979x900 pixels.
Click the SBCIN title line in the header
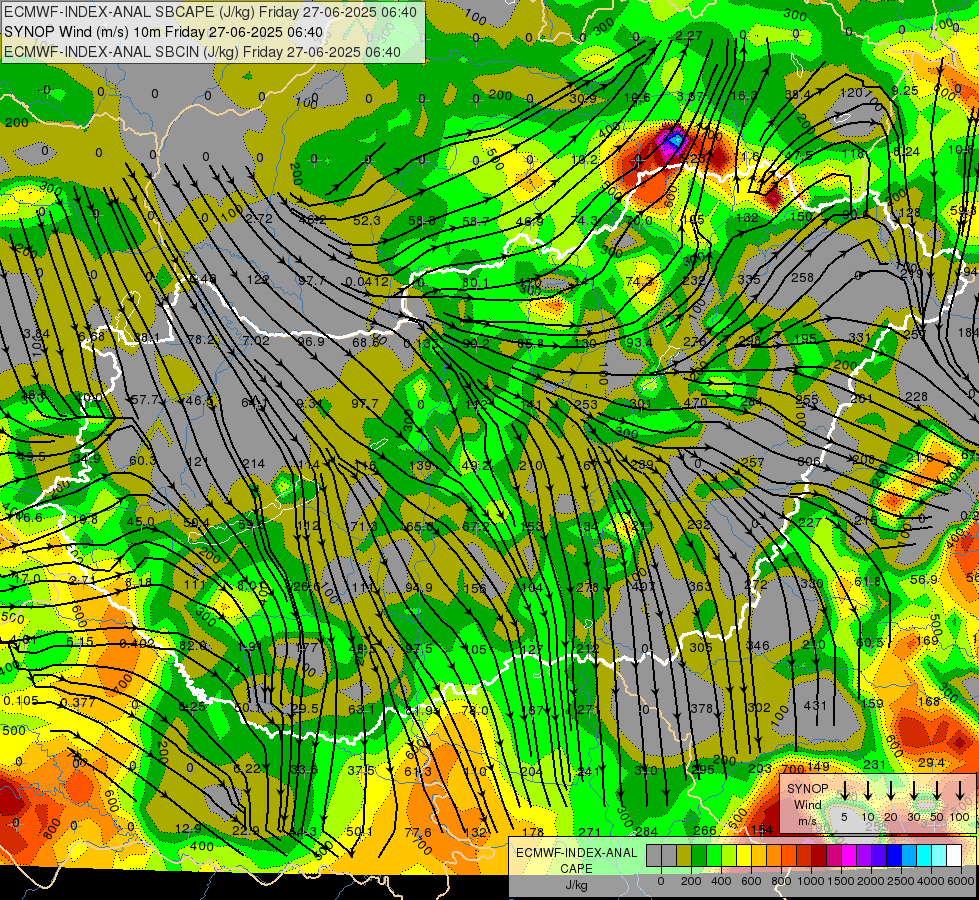click(202, 52)
